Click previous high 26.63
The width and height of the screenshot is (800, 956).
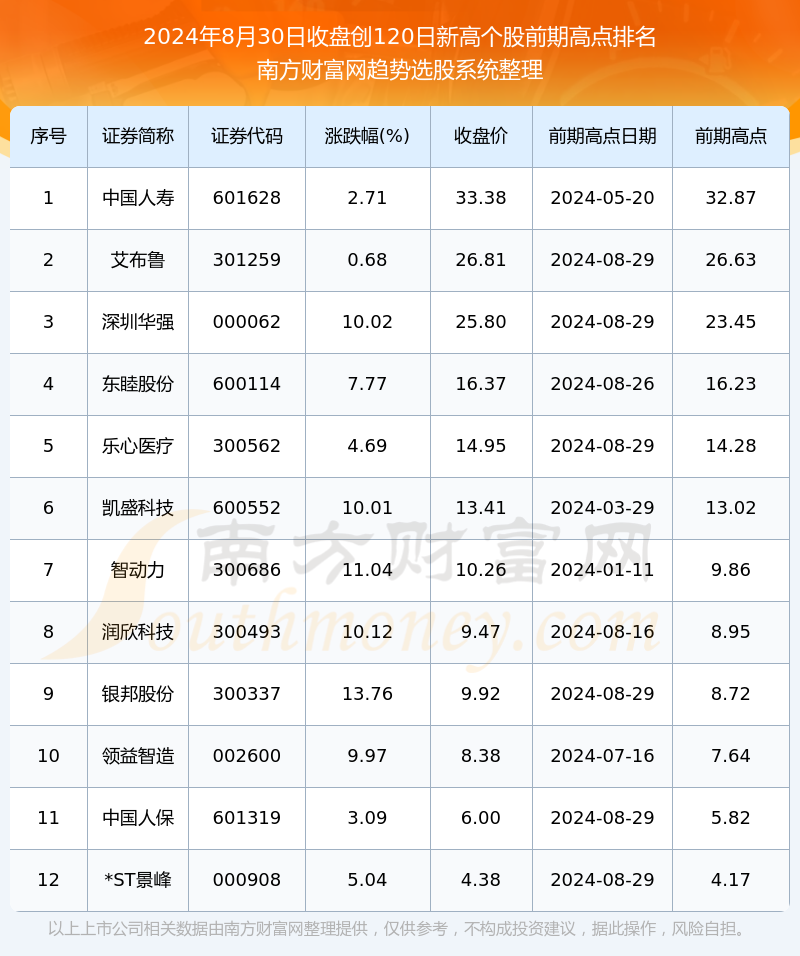pos(730,260)
